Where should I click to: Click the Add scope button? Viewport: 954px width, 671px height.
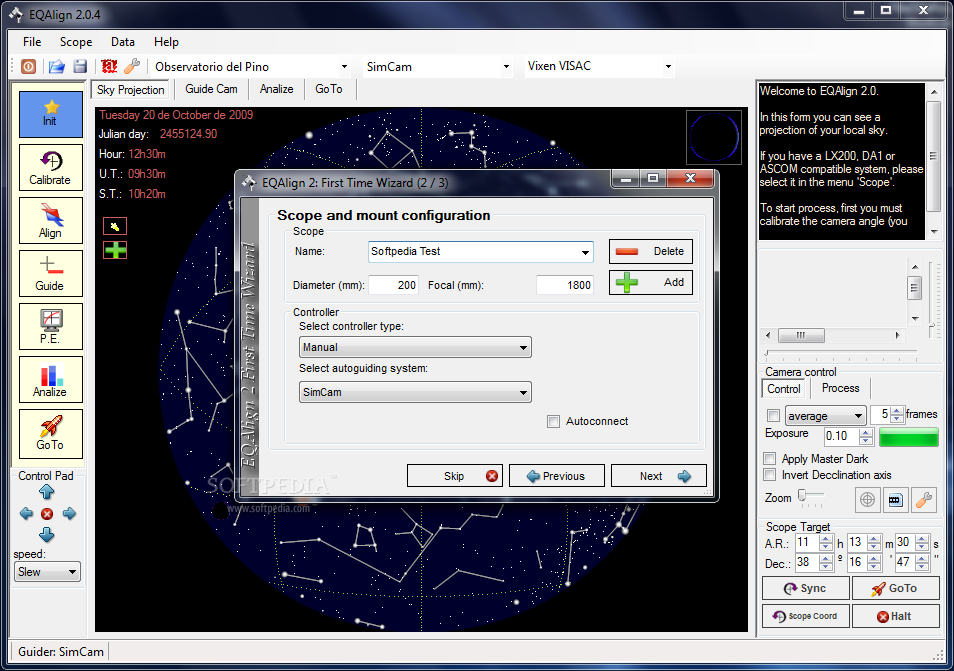[x=650, y=282]
